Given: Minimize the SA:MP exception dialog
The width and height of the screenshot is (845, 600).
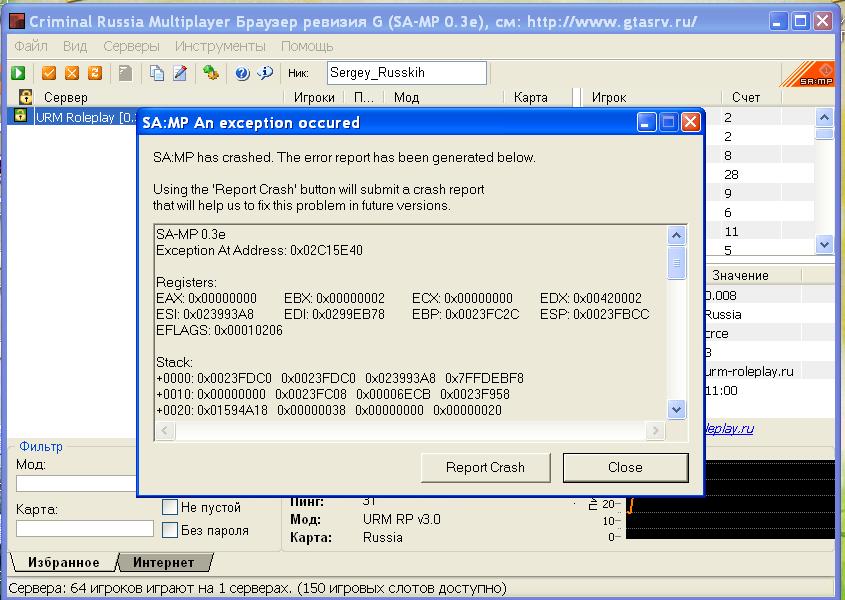Looking at the screenshot, I should (646, 122).
